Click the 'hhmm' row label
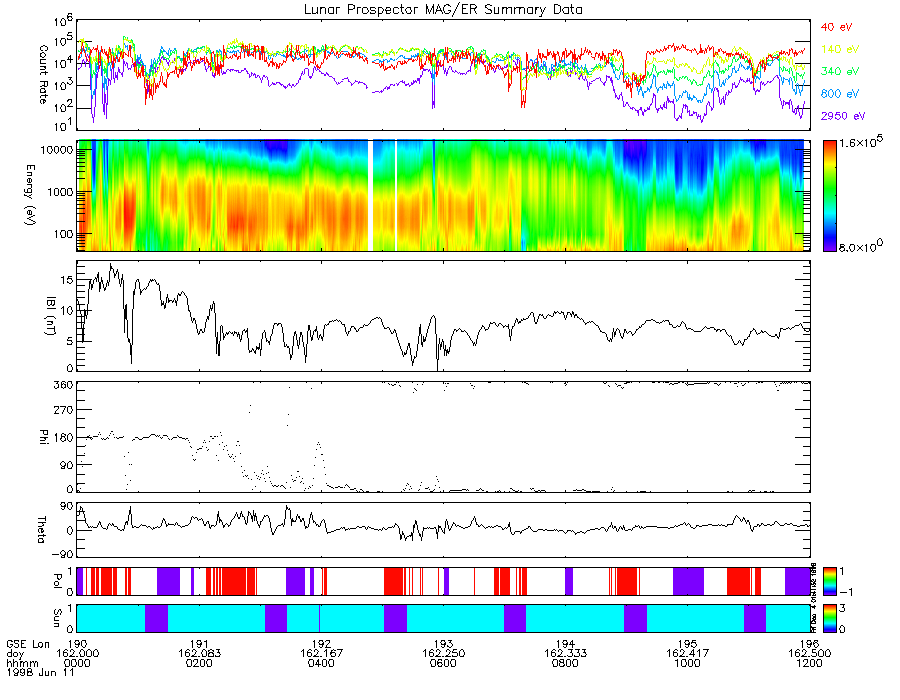The width and height of the screenshot is (900, 700). point(22,663)
